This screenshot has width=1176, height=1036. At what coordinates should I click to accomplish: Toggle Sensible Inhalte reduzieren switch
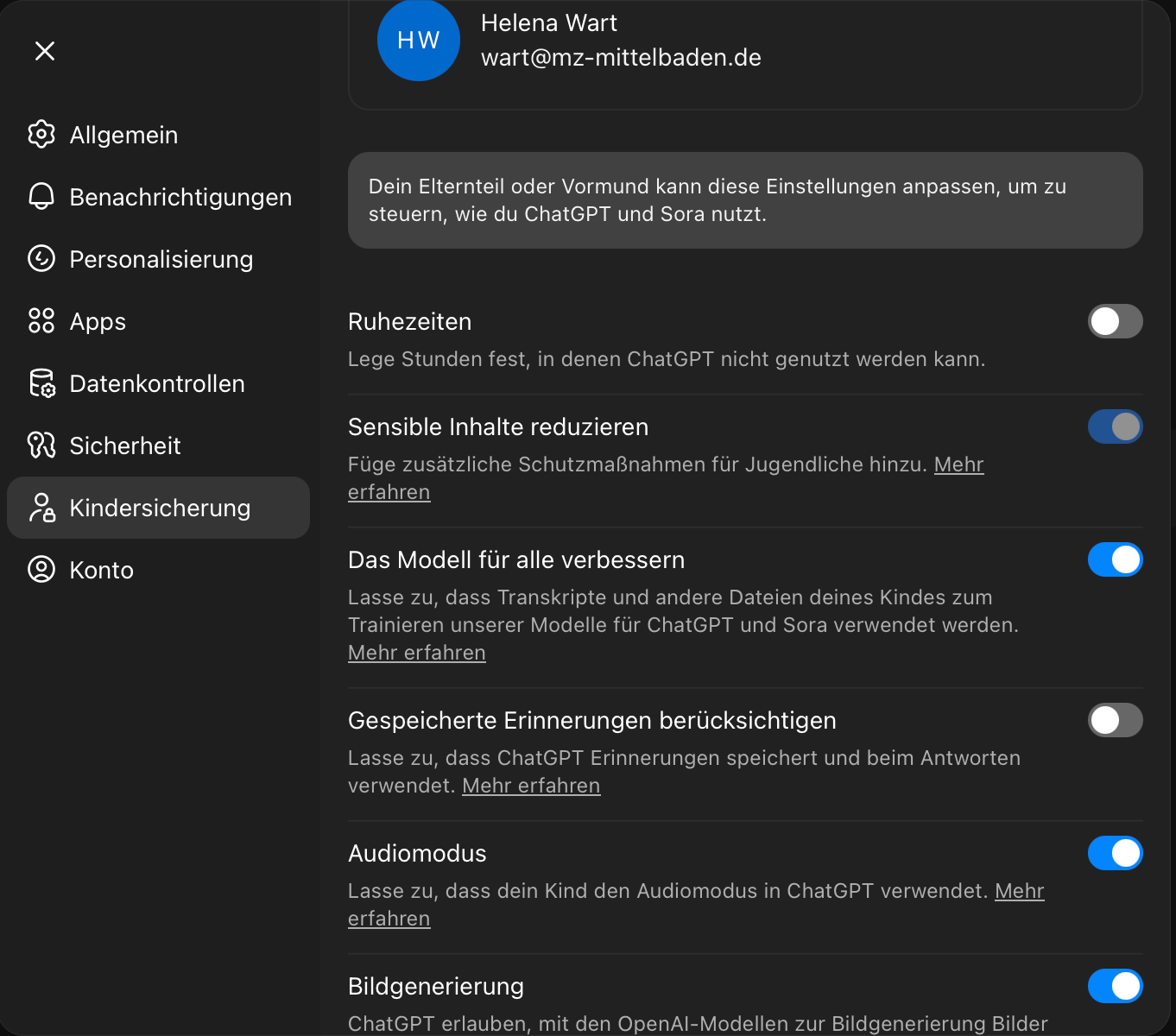click(x=1115, y=426)
